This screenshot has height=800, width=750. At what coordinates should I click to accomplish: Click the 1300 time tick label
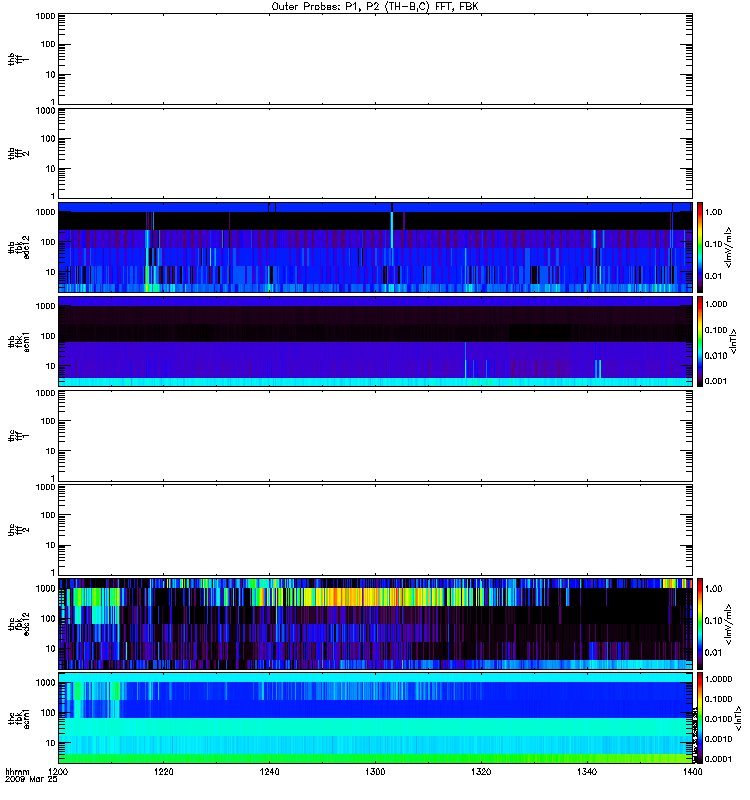point(375,771)
